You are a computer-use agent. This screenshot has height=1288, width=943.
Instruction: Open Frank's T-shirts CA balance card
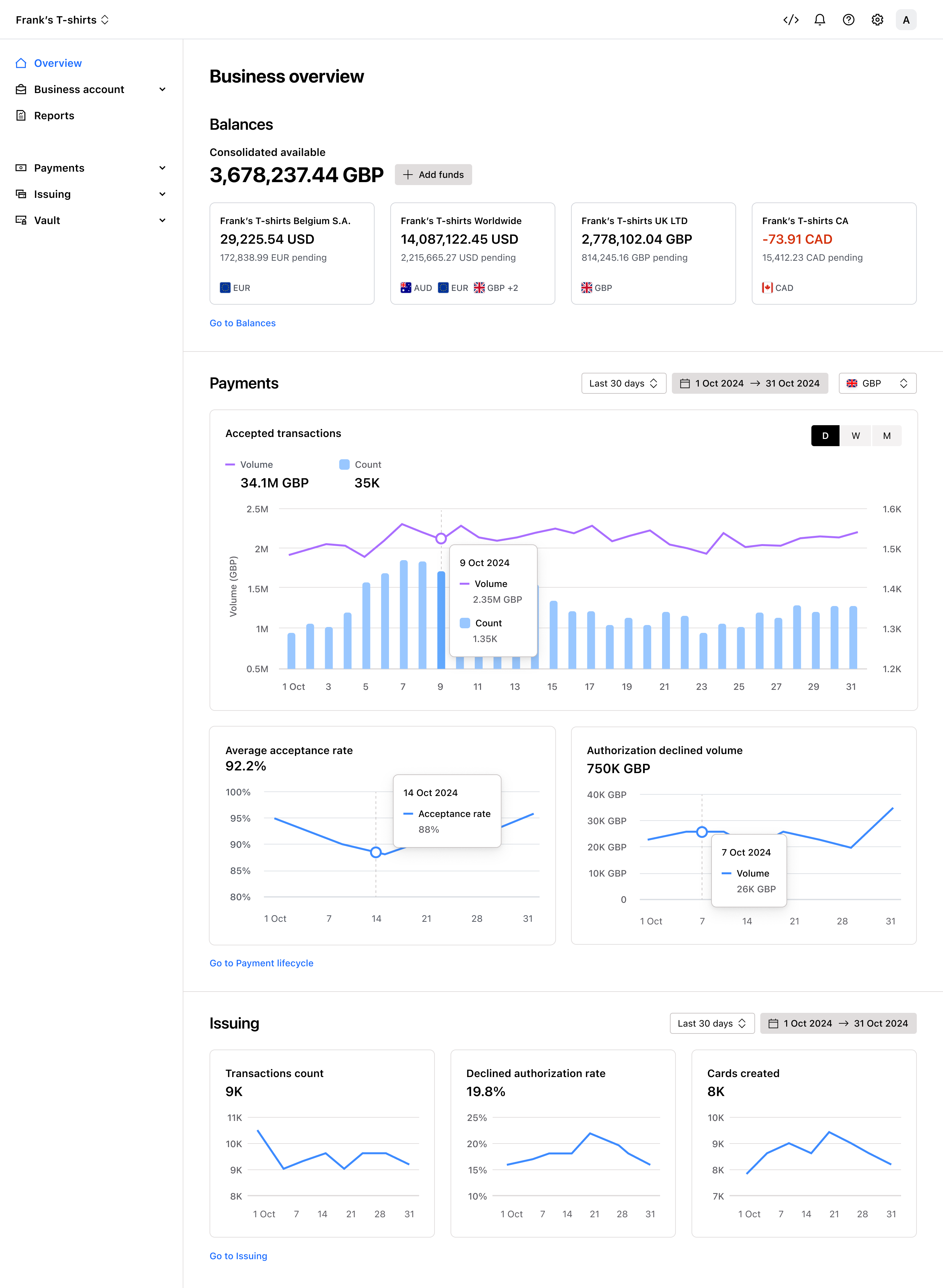[834, 254]
